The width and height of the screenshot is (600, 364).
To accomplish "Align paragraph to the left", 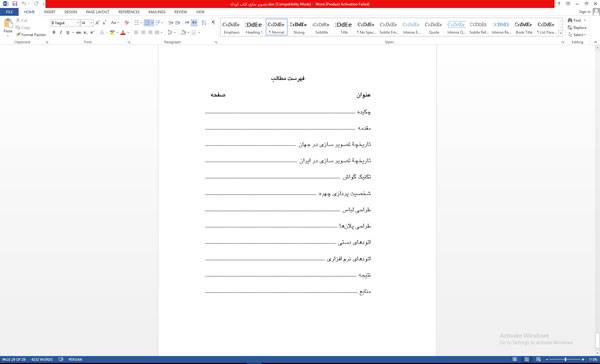I will (136, 33).
